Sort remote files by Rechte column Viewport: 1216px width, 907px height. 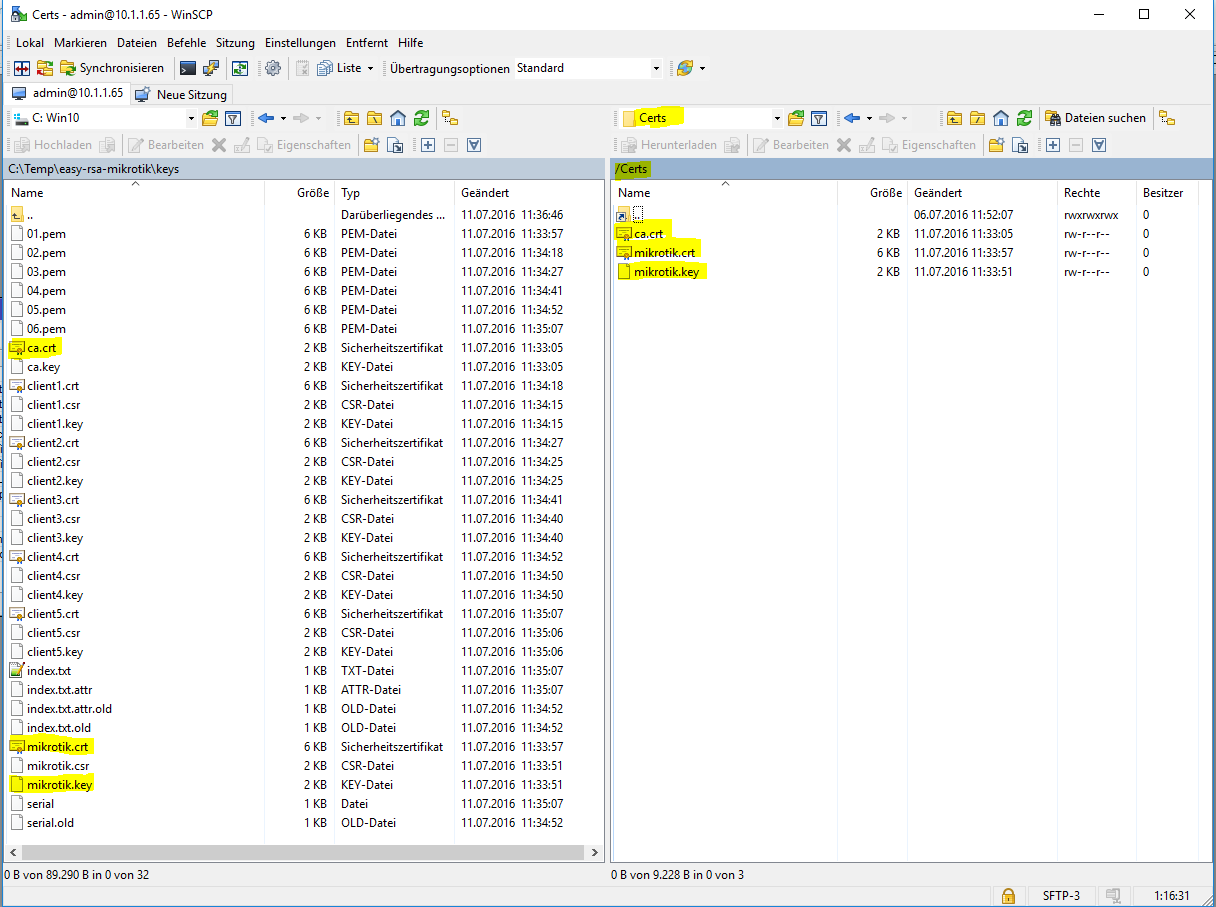coord(1097,193)
